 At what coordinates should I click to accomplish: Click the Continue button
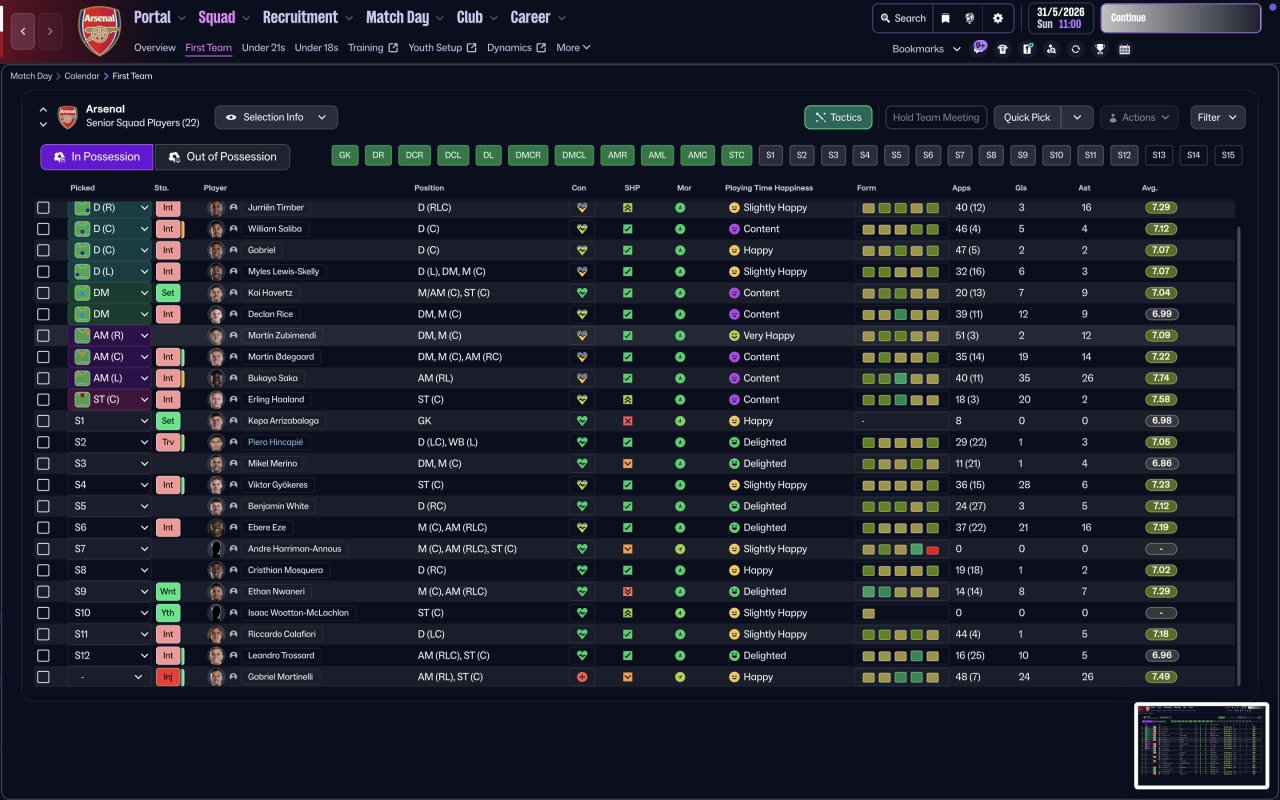tap(1181, 18)
